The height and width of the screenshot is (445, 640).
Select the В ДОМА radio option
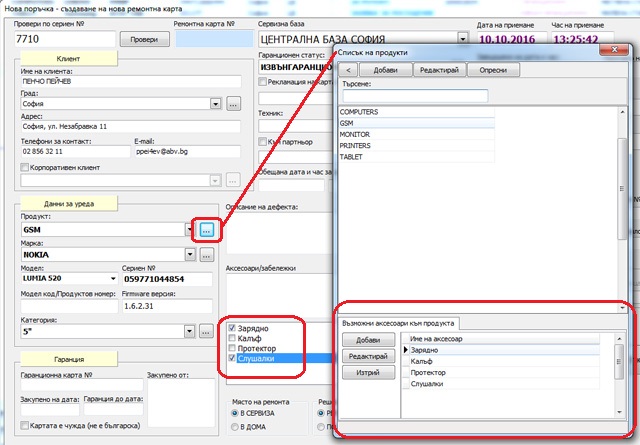(235, 427)
